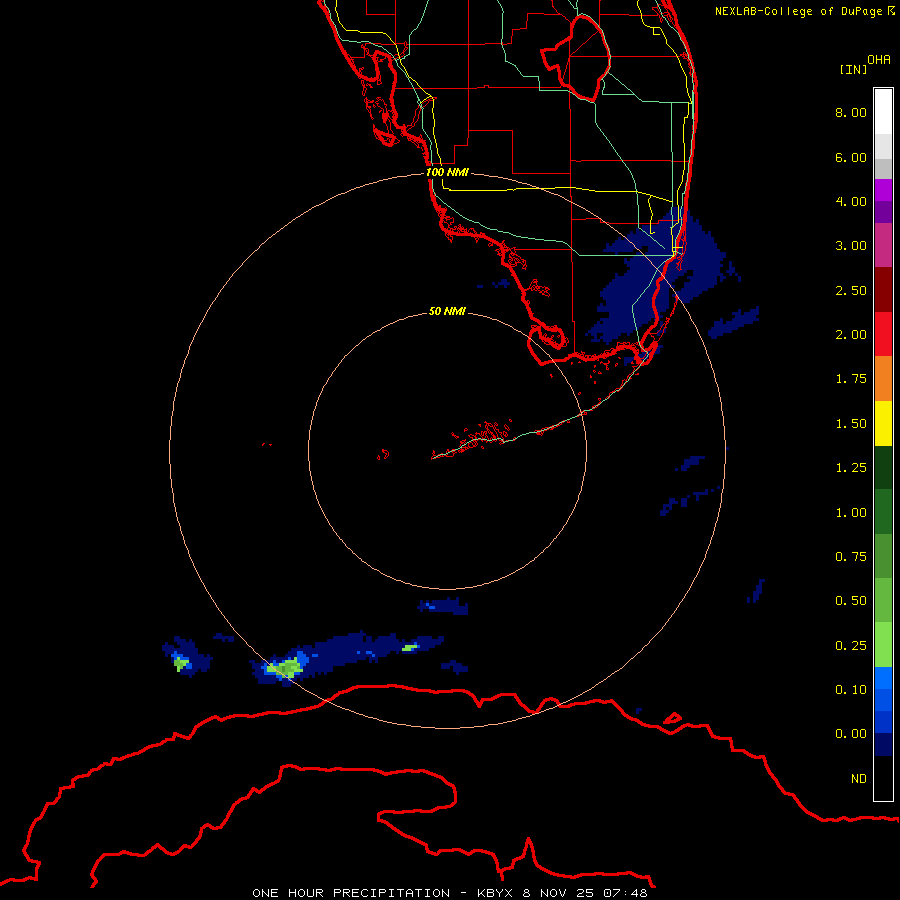Select the 8.00 legend value
Screen dimensions: 900x900
(x=851, y=112)
